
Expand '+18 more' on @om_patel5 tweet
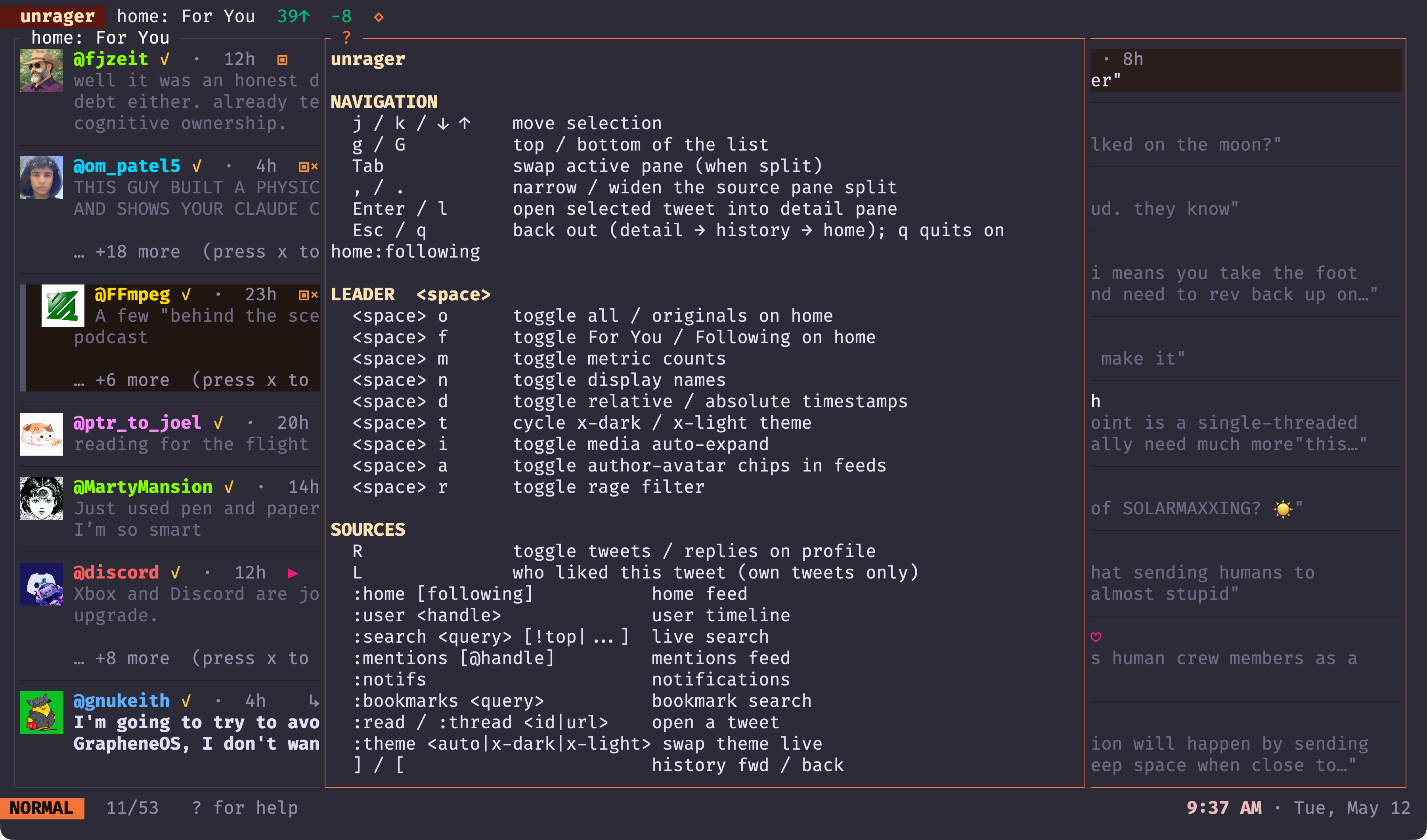tap(138, 252)
